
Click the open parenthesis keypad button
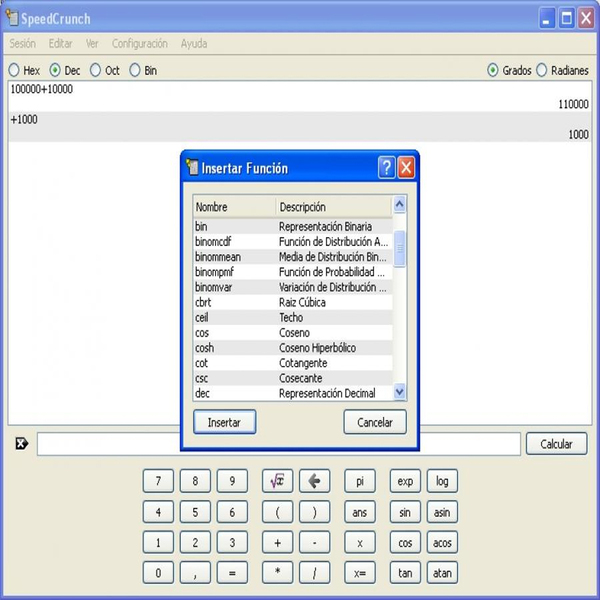(x=277, y=512)
